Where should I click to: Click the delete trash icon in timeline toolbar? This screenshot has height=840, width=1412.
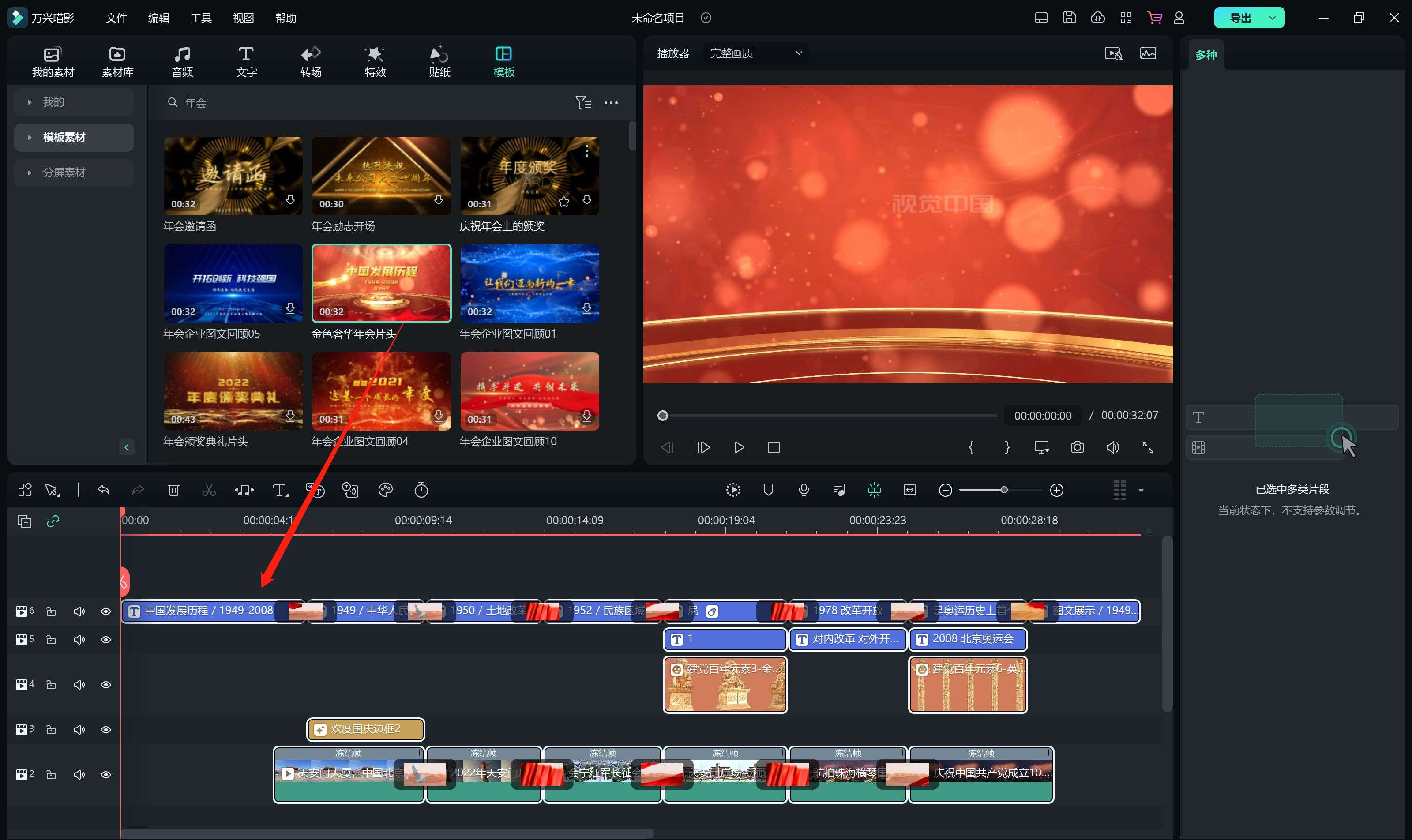click(174, 490)
